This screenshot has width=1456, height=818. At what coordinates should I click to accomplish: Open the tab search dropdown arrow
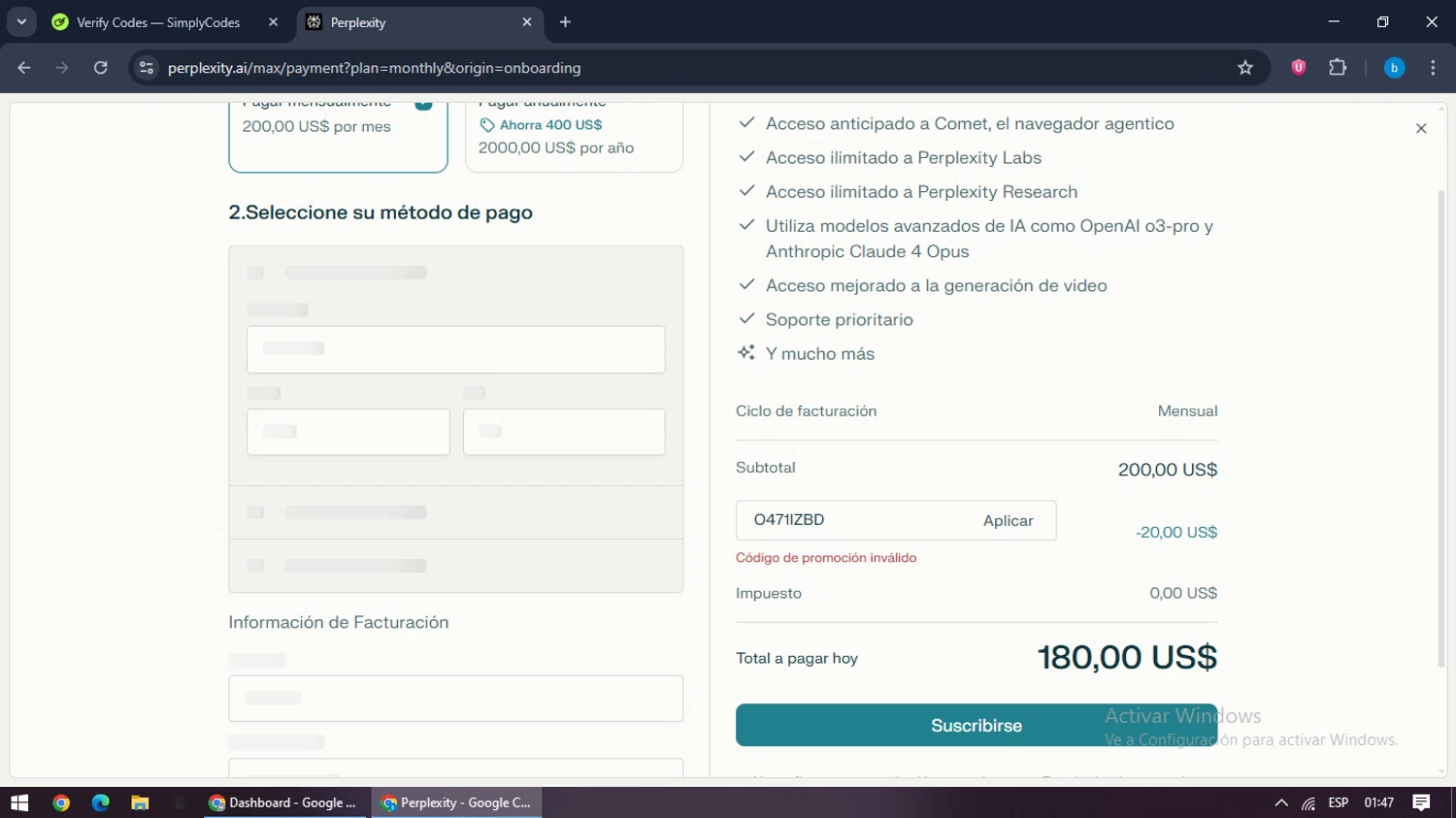(21, 21)
